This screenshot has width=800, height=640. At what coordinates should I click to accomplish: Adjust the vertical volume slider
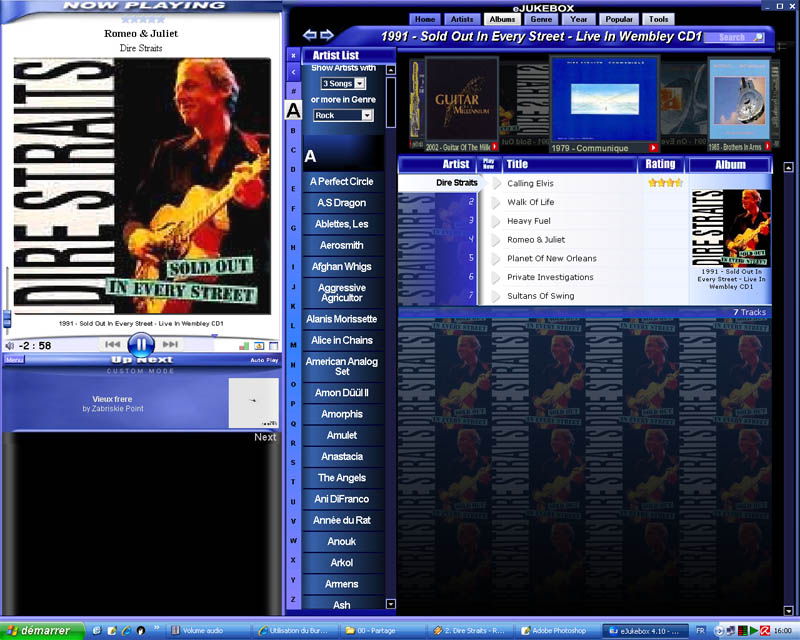pos(7,318)
